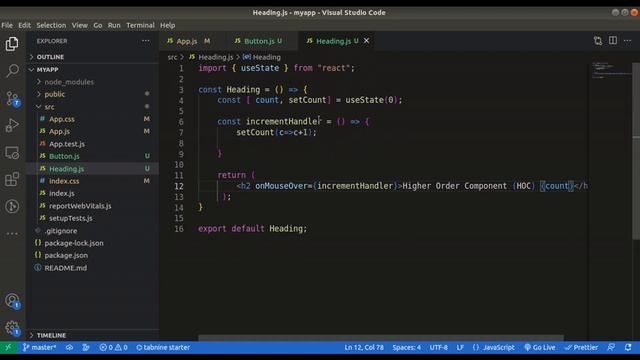Open the File menu
Screen dimensions: 640x360
[7, 25]
